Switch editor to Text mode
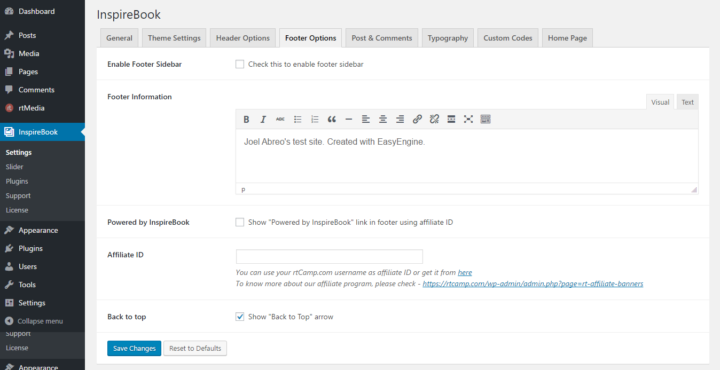The image size is (720, 370). [687, 102]
